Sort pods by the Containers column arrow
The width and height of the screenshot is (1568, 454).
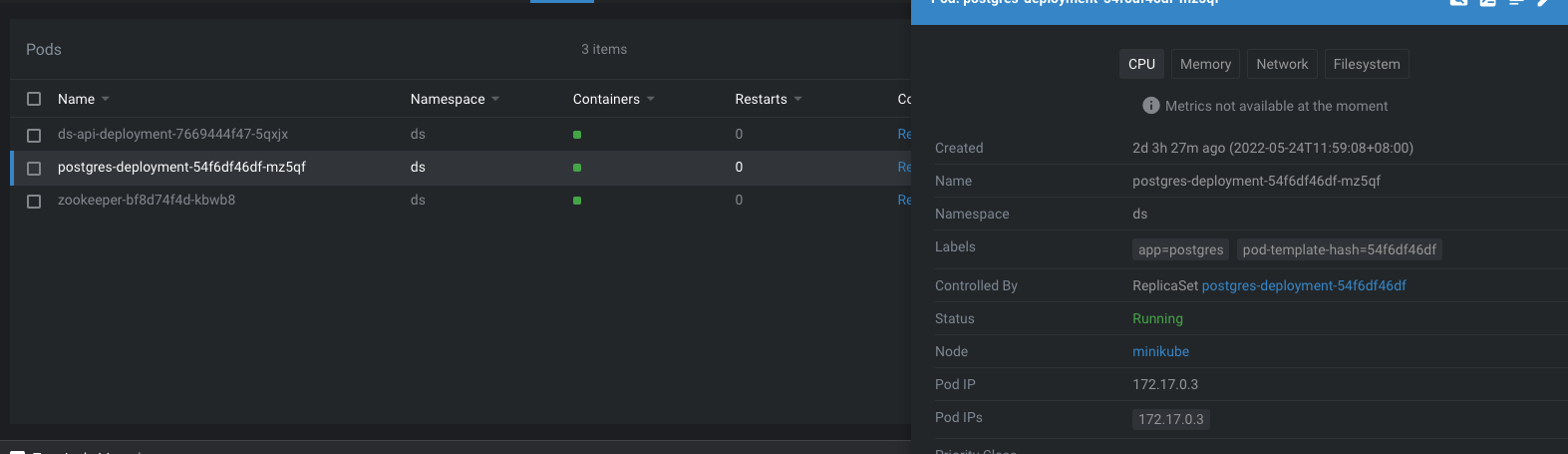[x=651, y=99]
